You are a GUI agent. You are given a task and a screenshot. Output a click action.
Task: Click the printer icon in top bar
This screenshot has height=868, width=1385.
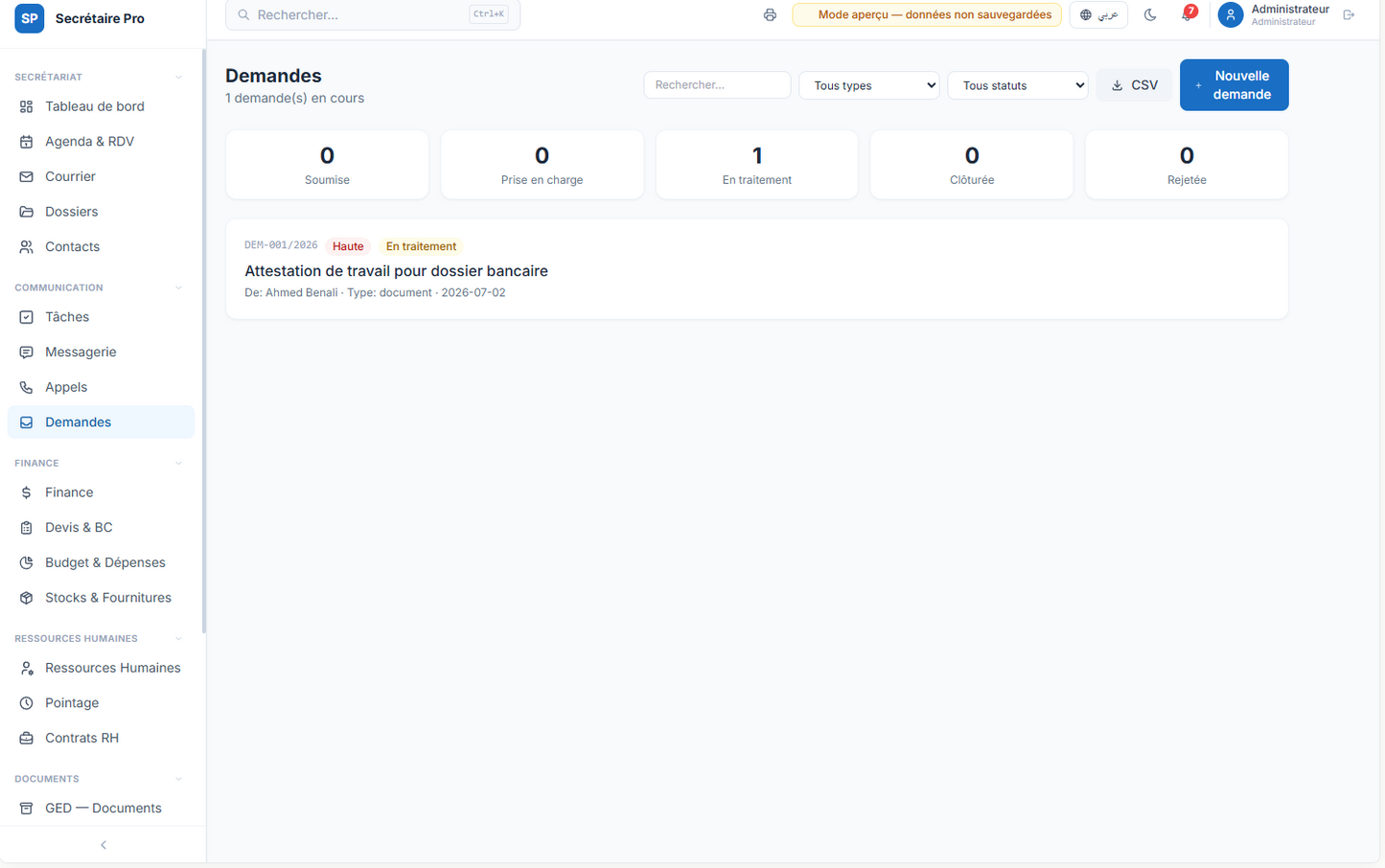pos(770,15)
